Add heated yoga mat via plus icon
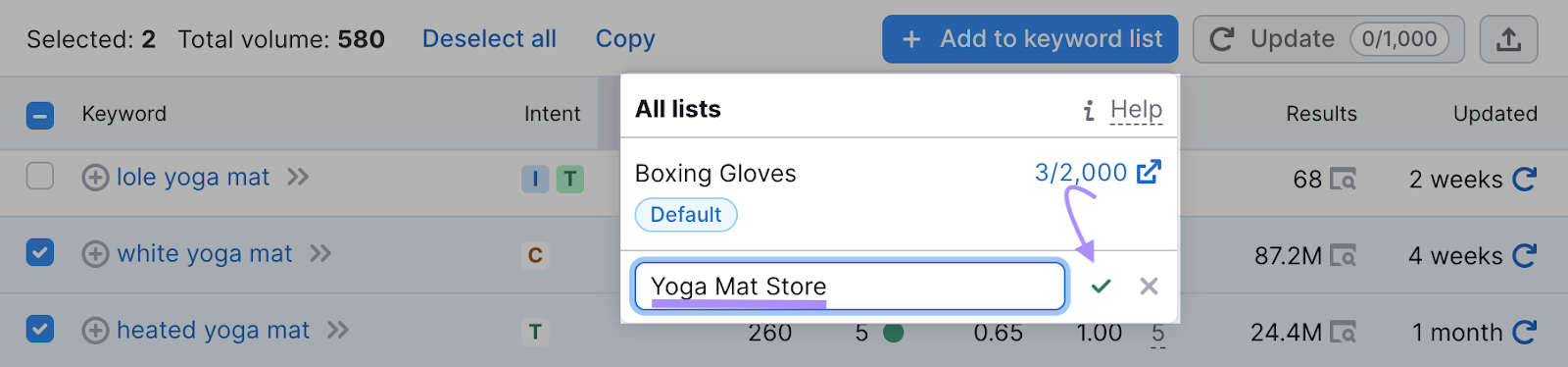The width and height of the screenshot is (1568, 367). pos(95,331)
